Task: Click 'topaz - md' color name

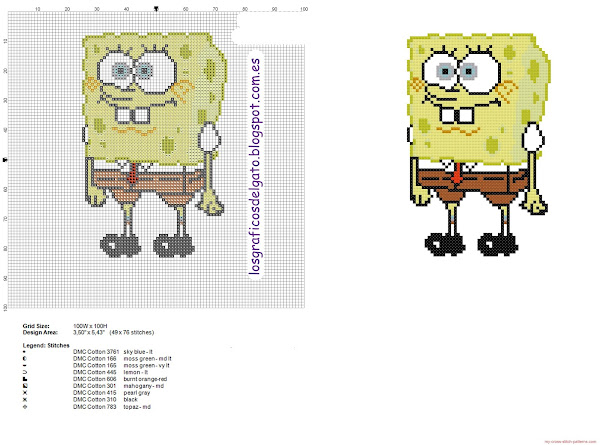Action: pyautogui.click(x=137, y=407)
